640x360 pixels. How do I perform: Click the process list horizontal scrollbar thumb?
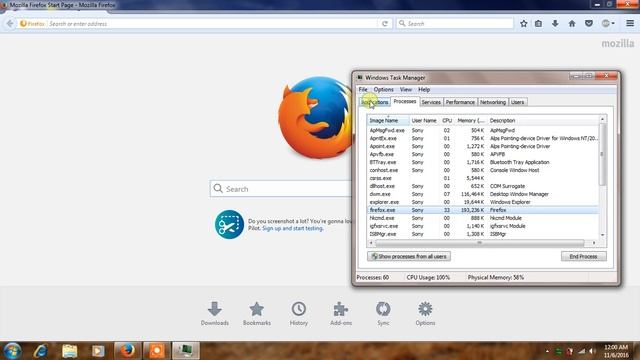click(x=480, y=243)
